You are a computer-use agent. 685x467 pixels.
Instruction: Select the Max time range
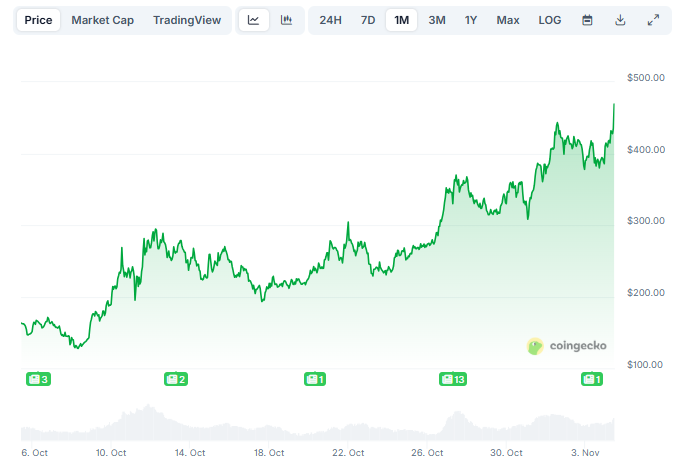[508, 20]
